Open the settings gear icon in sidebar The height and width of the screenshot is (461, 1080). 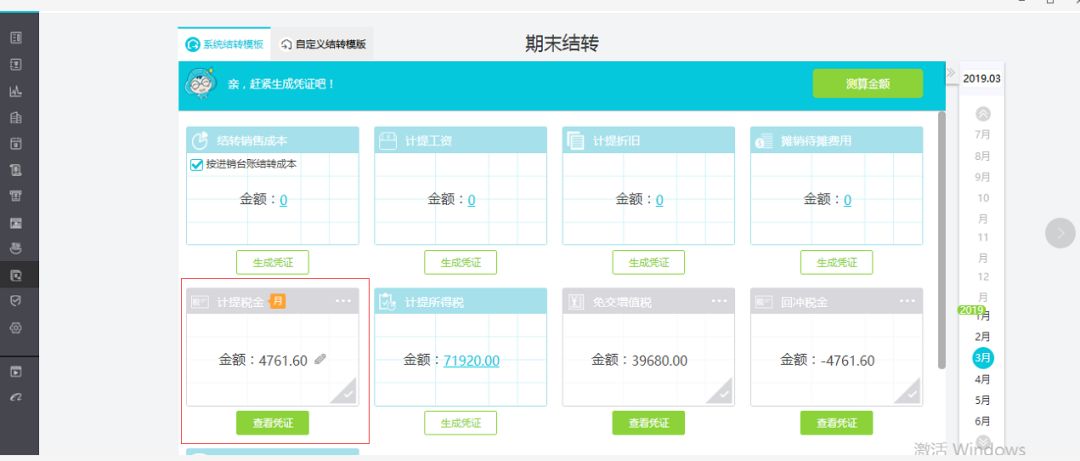click(17, 328)
